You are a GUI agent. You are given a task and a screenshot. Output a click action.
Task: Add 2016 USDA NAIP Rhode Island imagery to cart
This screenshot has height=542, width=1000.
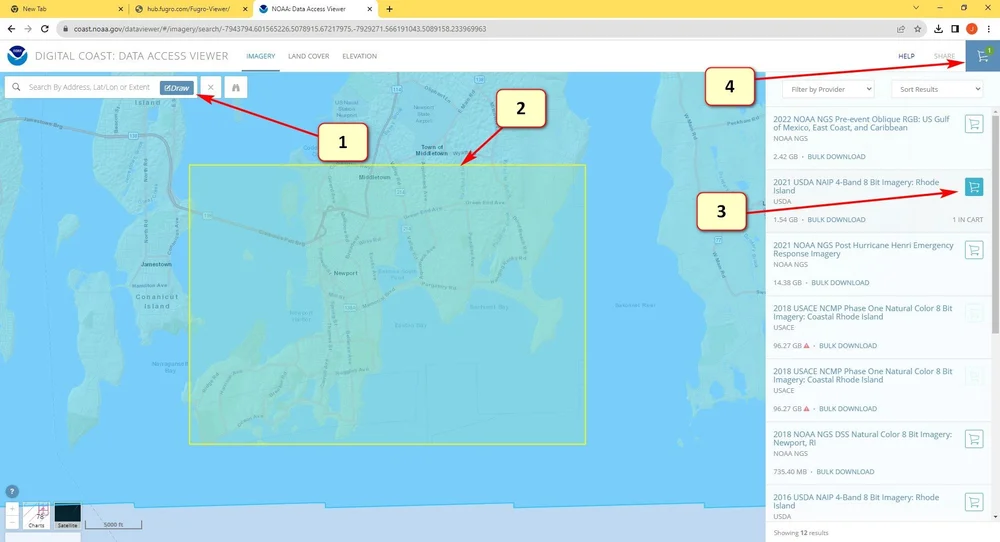[974, 502]
